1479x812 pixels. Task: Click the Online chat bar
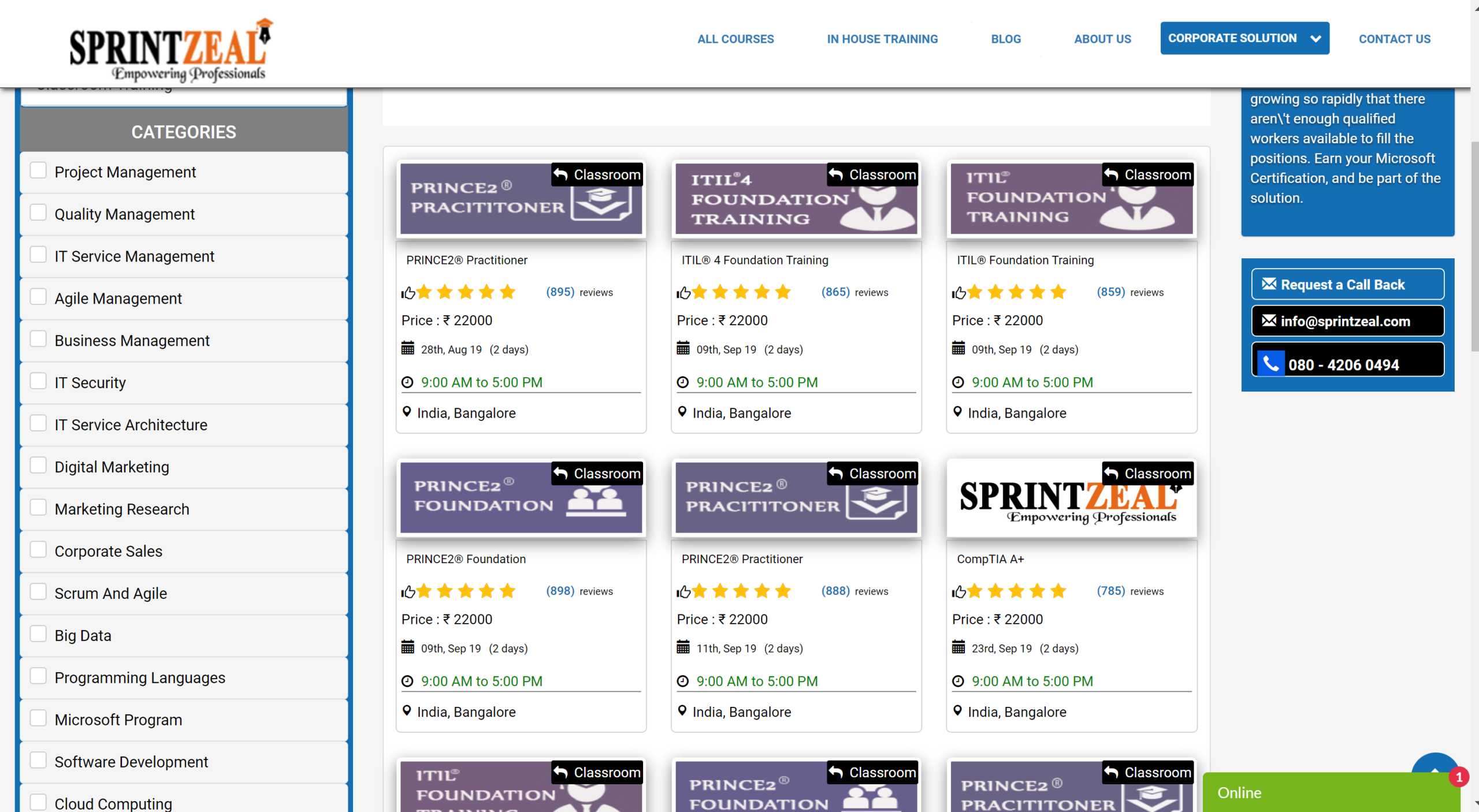[x=1331, y=792]
